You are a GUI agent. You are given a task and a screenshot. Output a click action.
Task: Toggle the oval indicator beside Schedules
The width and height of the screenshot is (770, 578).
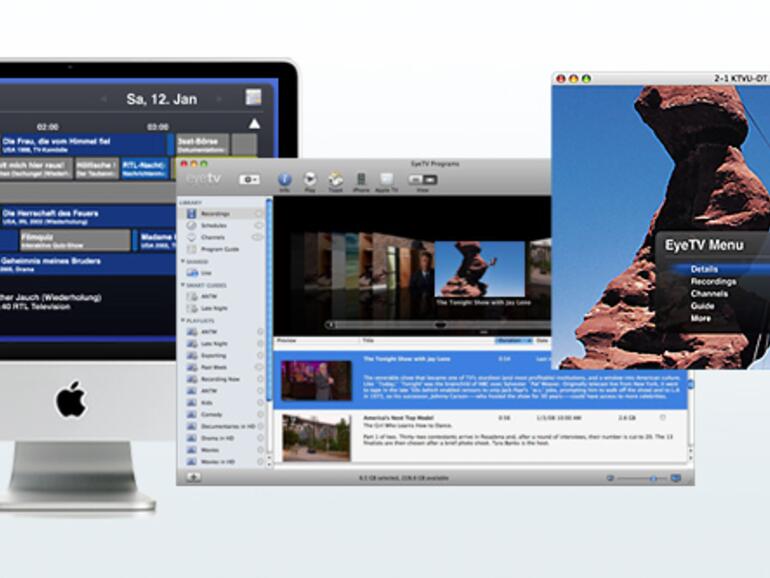258,225
